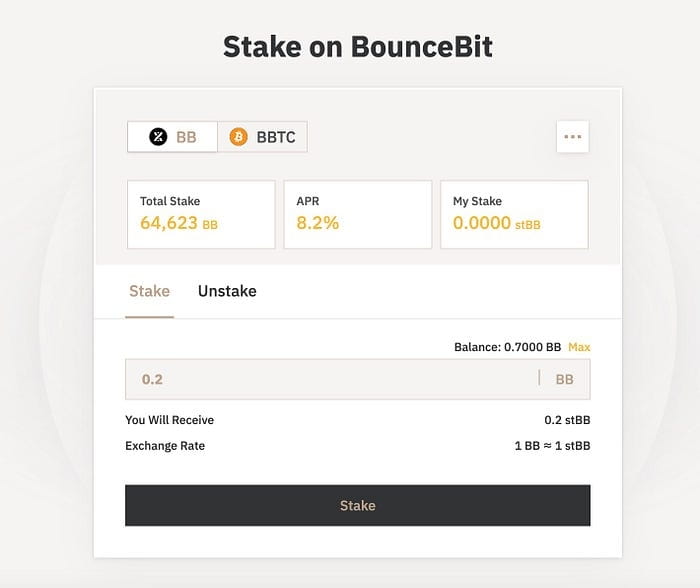Click the APR 8.2% card

click(x=358, y=214)
